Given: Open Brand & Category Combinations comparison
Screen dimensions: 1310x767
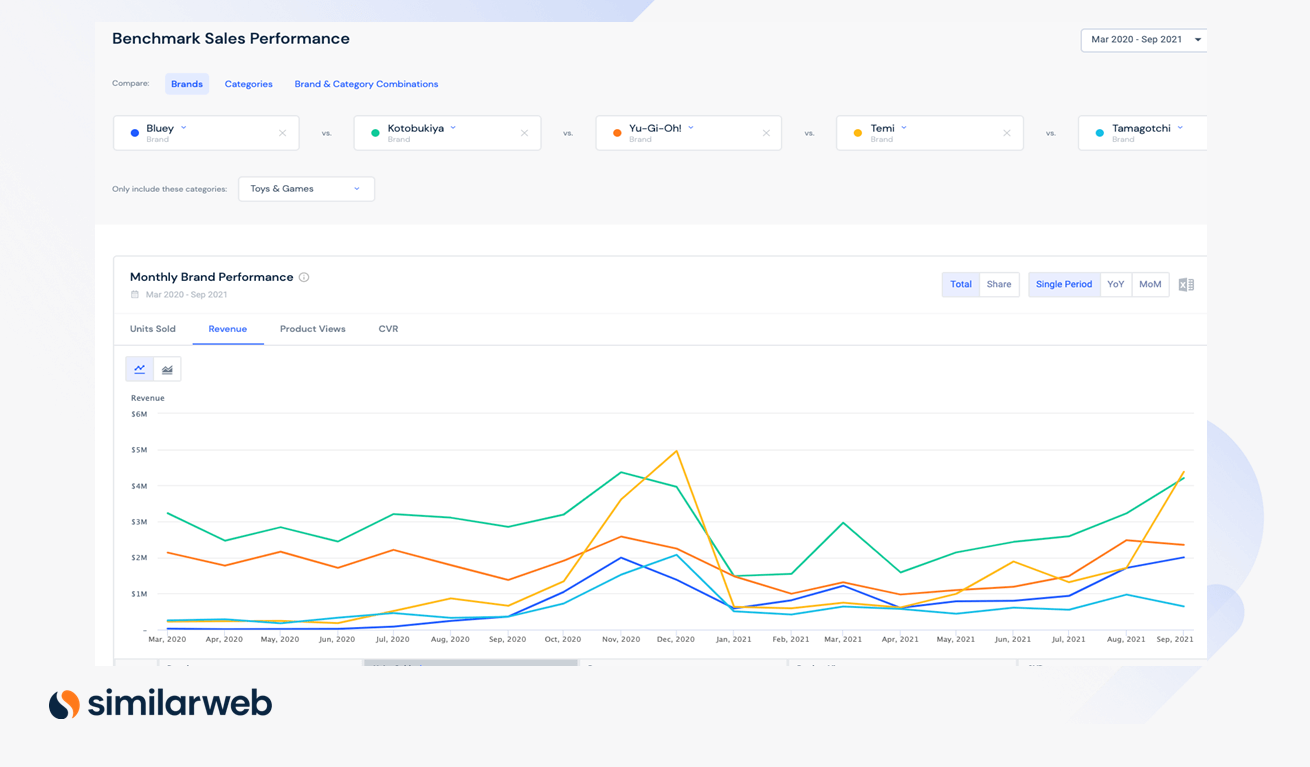Looking at the screenshot, I should tap(366, 84).
